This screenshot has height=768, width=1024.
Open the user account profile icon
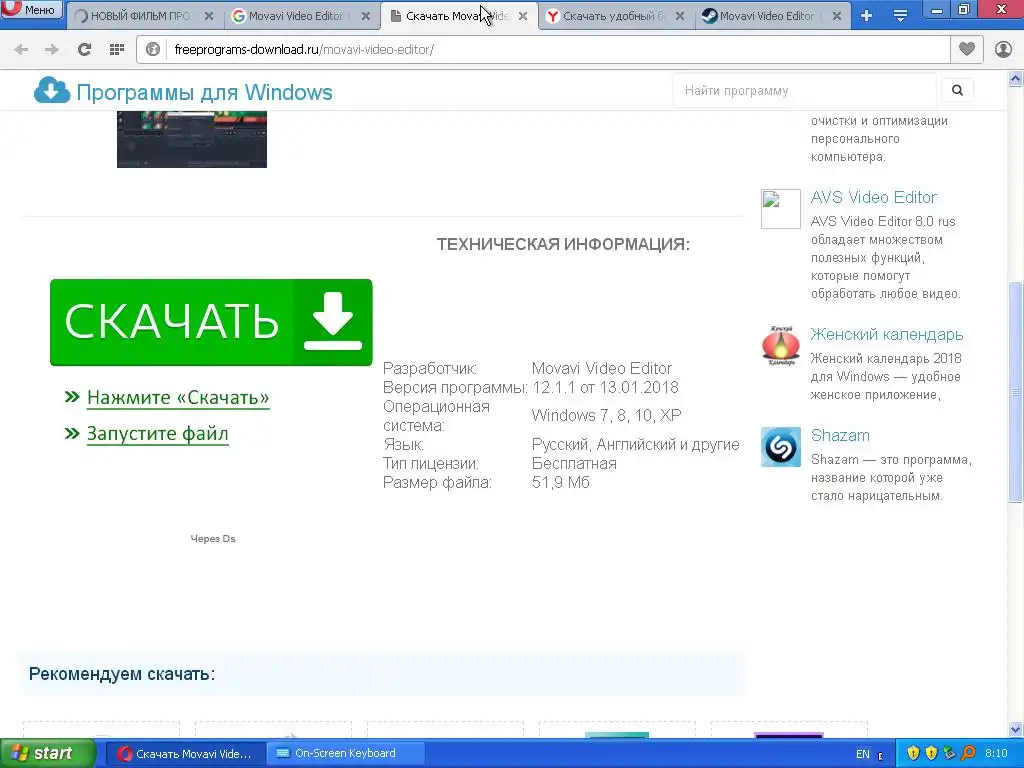click(1003, 50)
